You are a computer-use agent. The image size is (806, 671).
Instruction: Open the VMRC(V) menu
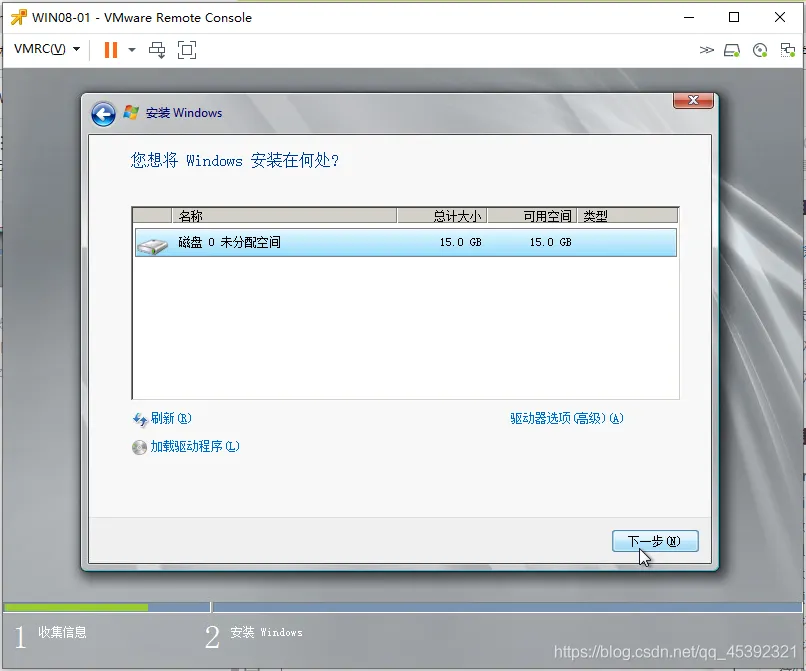click(47, 49)
